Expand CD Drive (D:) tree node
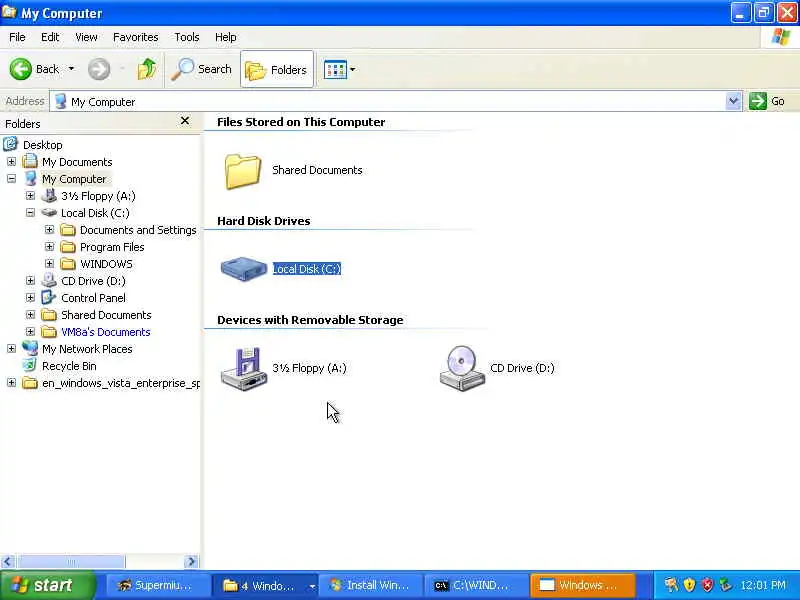The width and height of the screenshot is (800, 600). click(x=30, y=281)
